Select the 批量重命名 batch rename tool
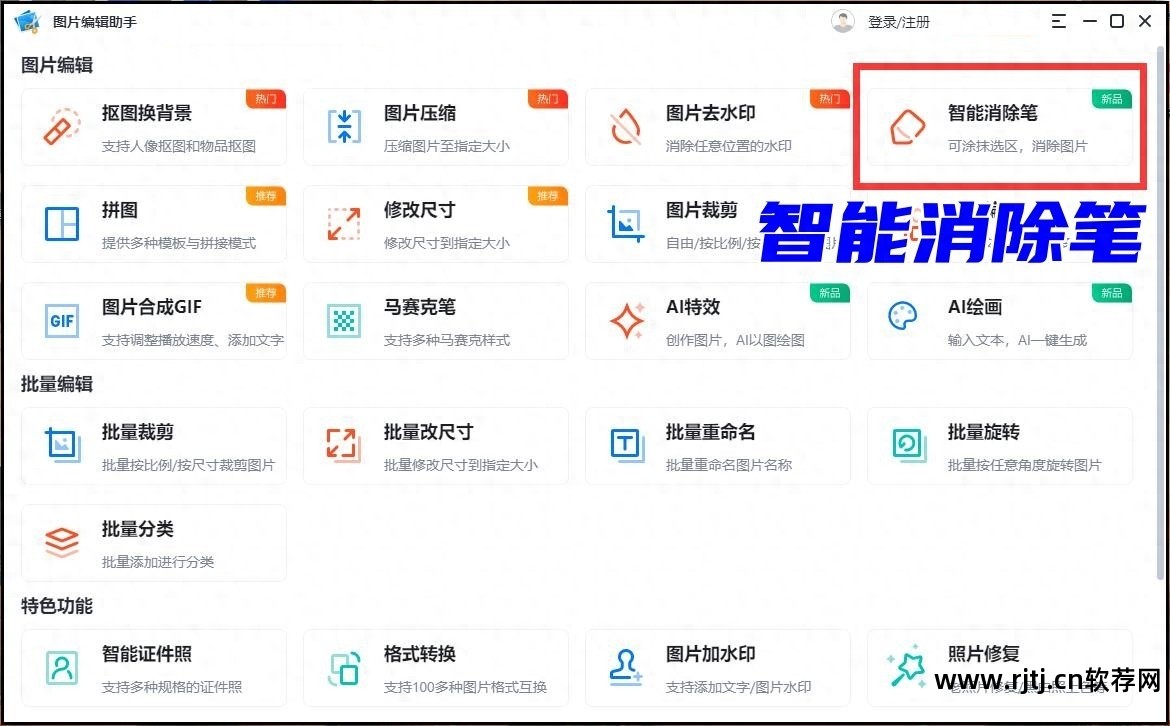Screen dimensions: 1170x726 pyautogui.click(x=719, y=446)
